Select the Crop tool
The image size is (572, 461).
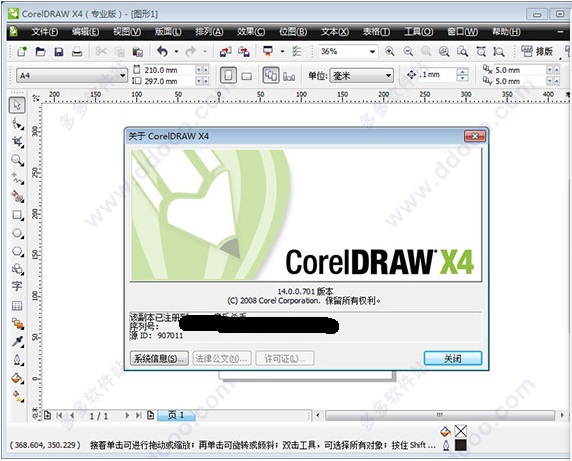pyautogui.click(x=17, y=142)
